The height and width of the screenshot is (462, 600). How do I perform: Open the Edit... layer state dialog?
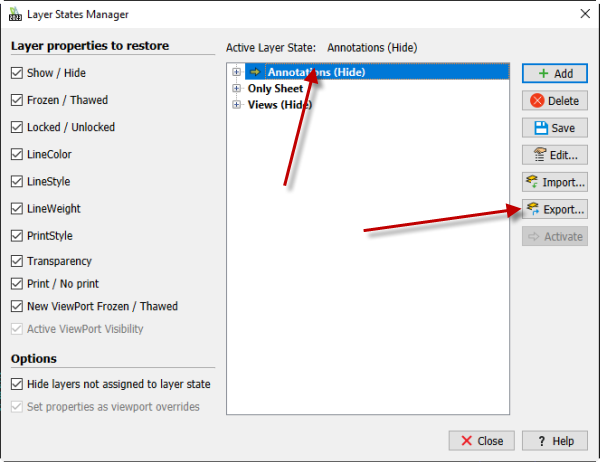click(555, 155)
